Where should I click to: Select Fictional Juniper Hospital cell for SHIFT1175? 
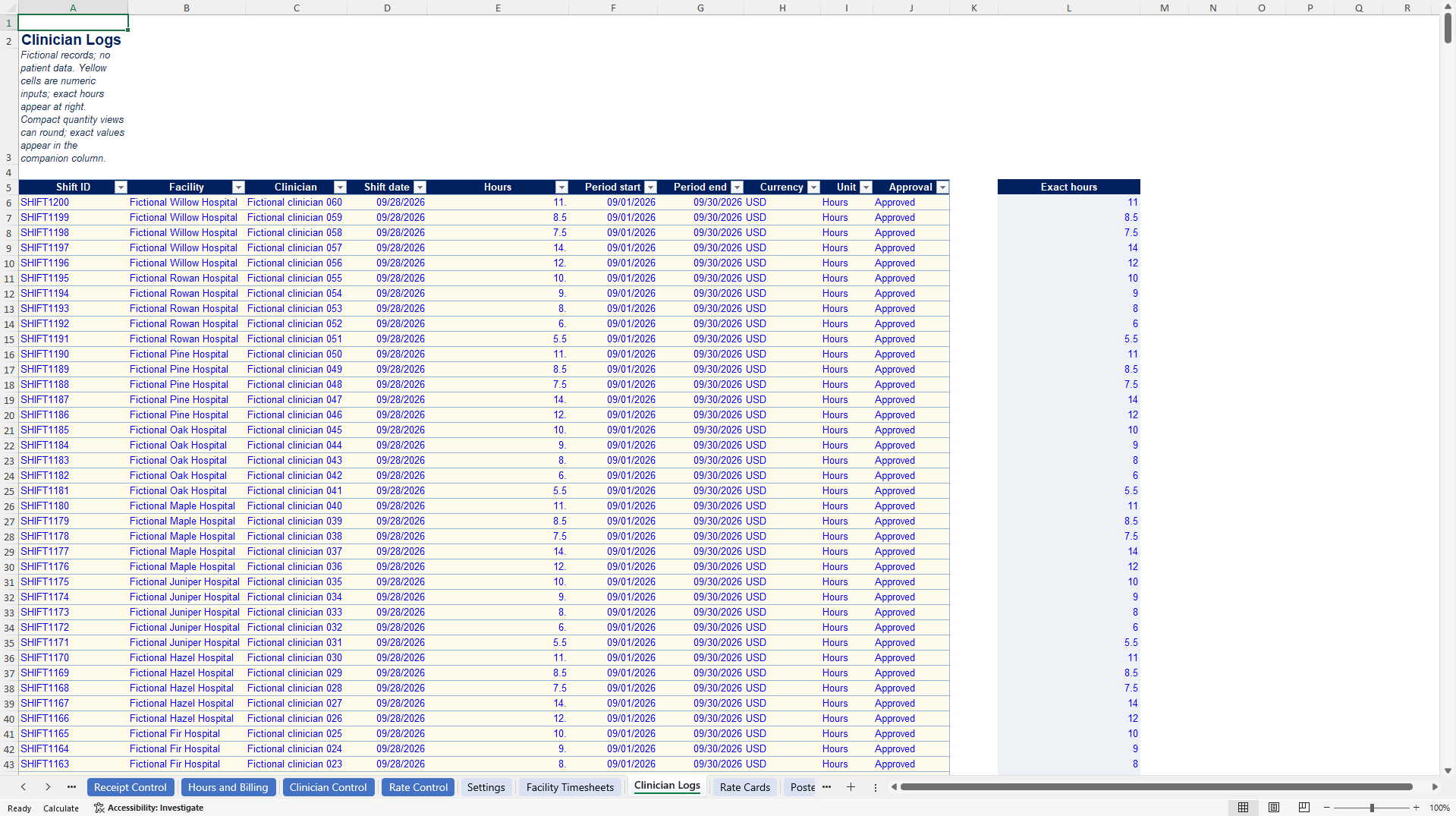[x=187, y=582]
